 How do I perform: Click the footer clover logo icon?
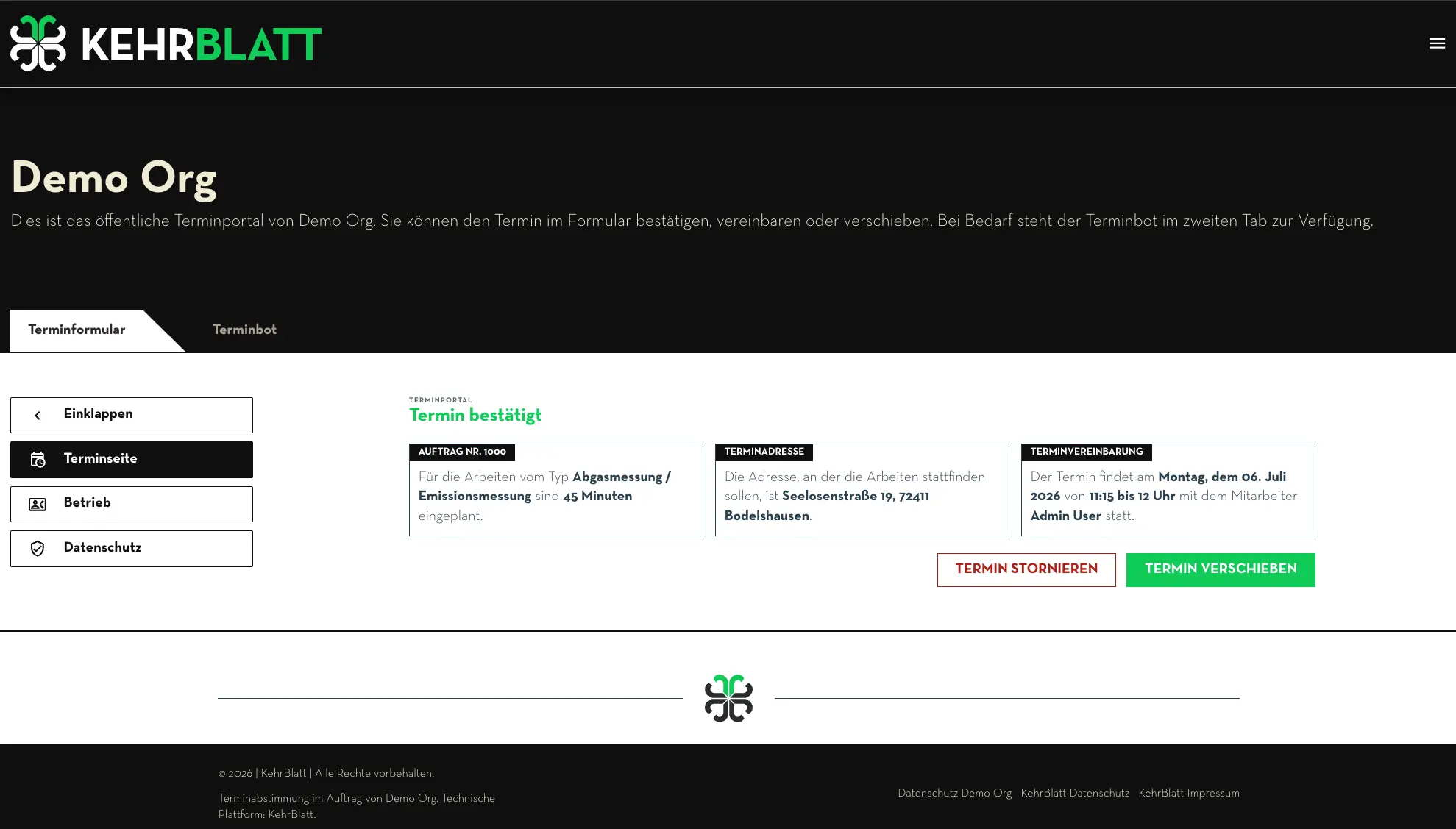728,698
